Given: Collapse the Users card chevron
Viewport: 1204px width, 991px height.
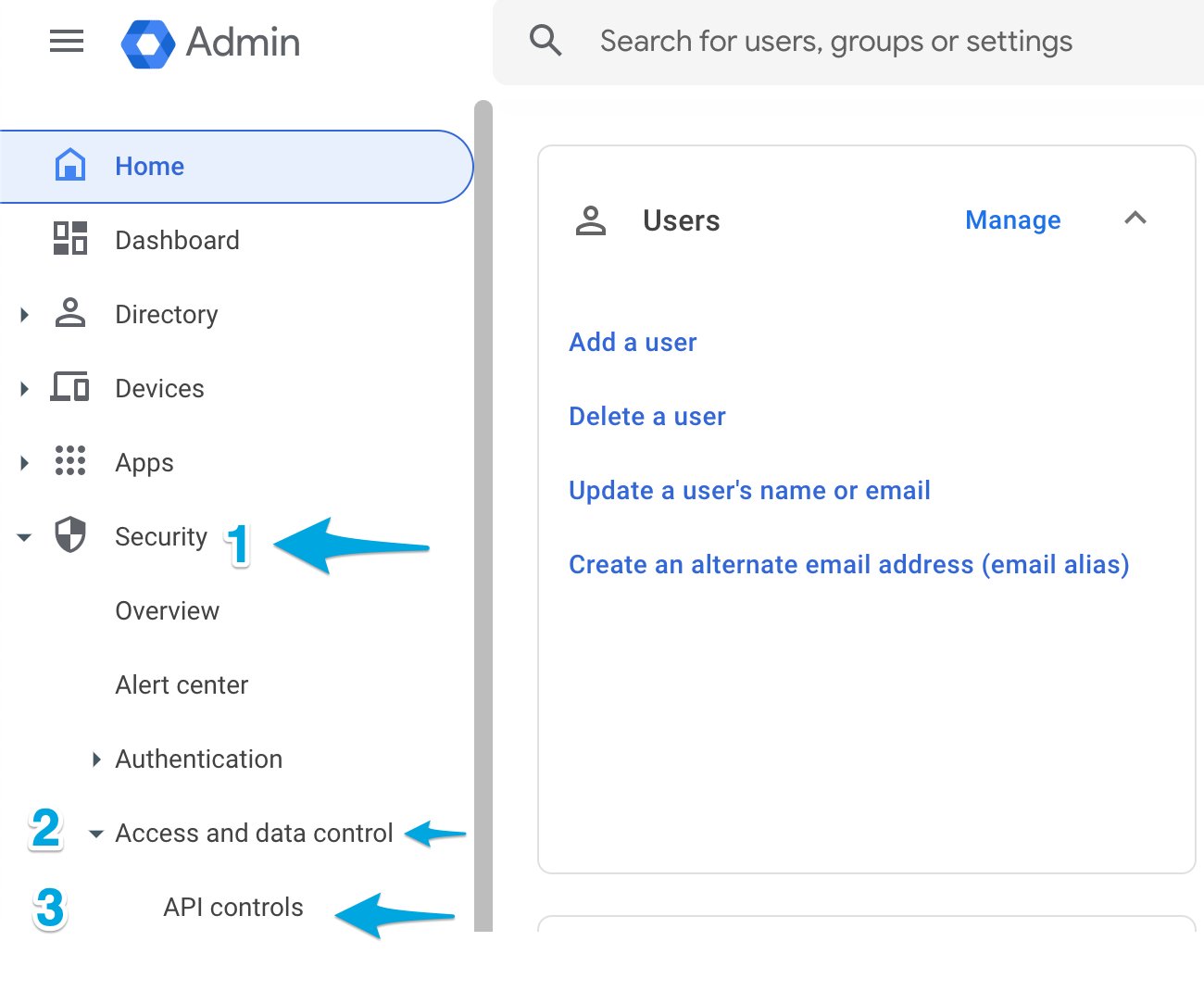Looking at the screenshot, I should tap(1135, 219).
